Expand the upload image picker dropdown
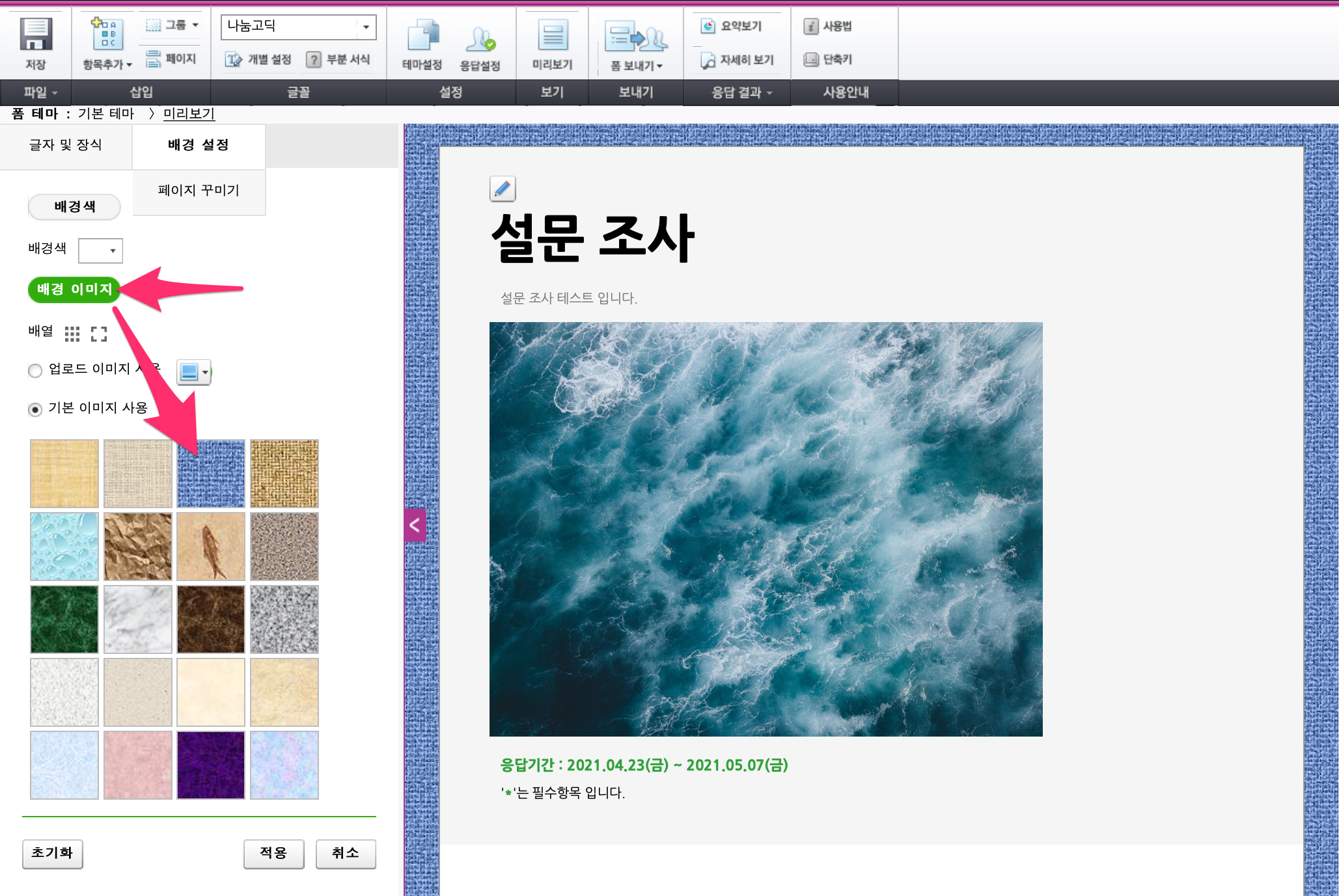 [205, 372]
